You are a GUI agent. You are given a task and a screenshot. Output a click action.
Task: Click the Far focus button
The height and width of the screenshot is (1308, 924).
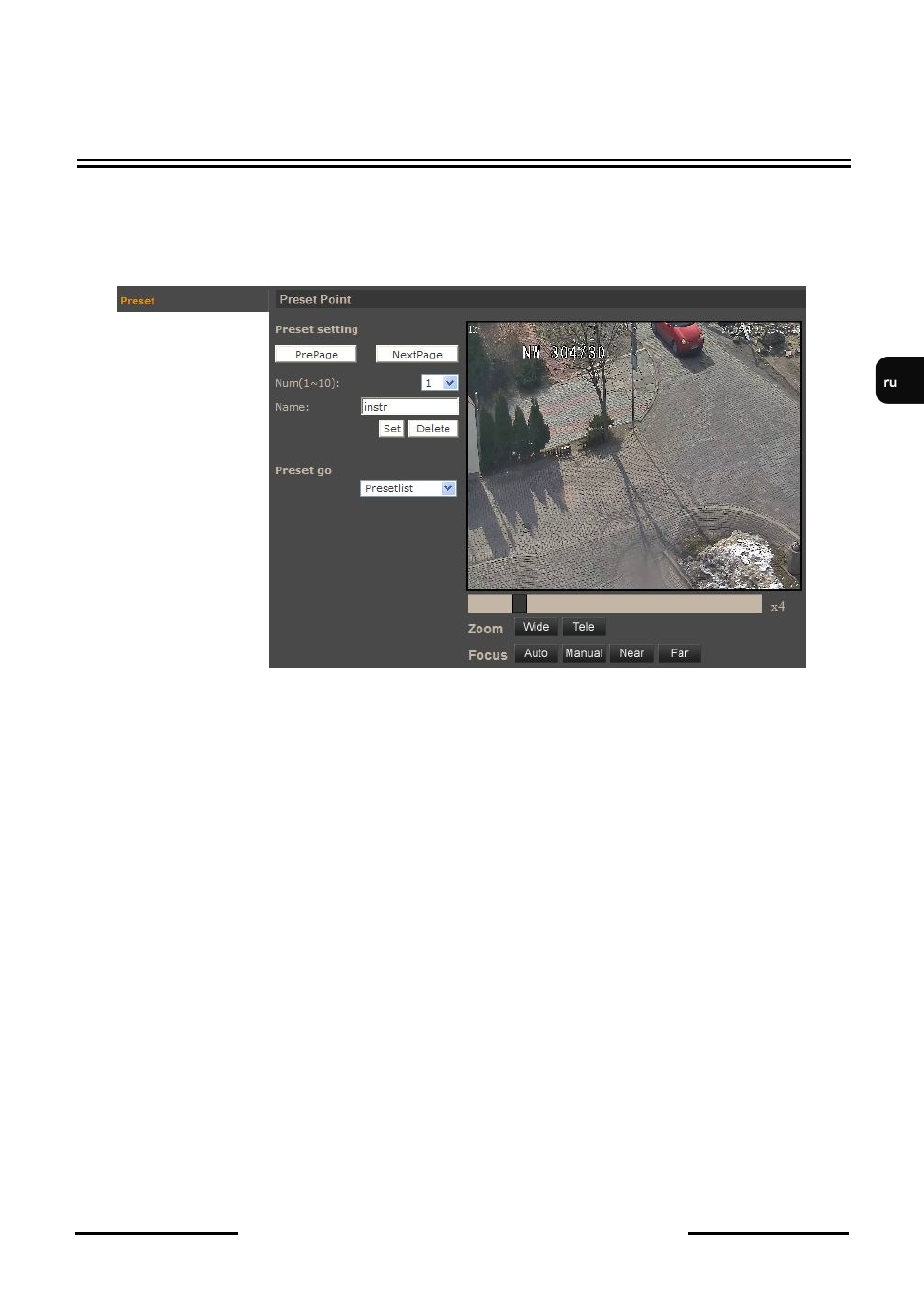click(x=679, y=653)
